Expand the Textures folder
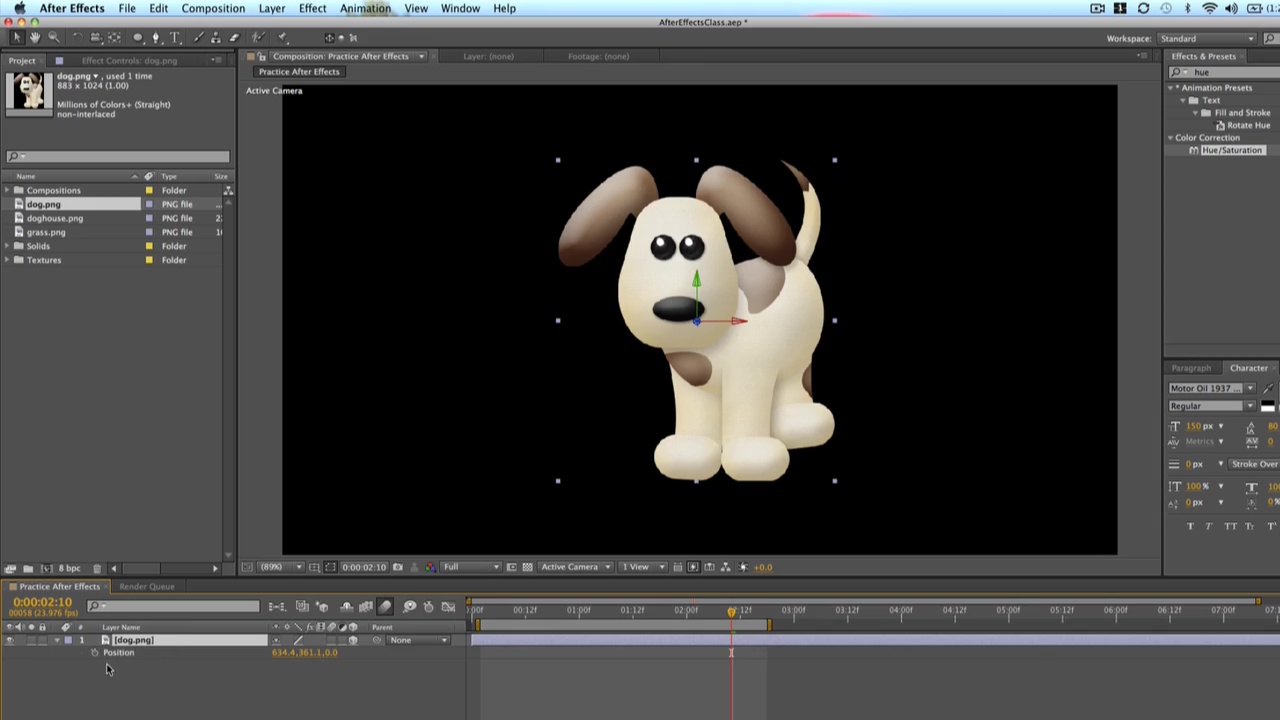 tap(7, 260)
